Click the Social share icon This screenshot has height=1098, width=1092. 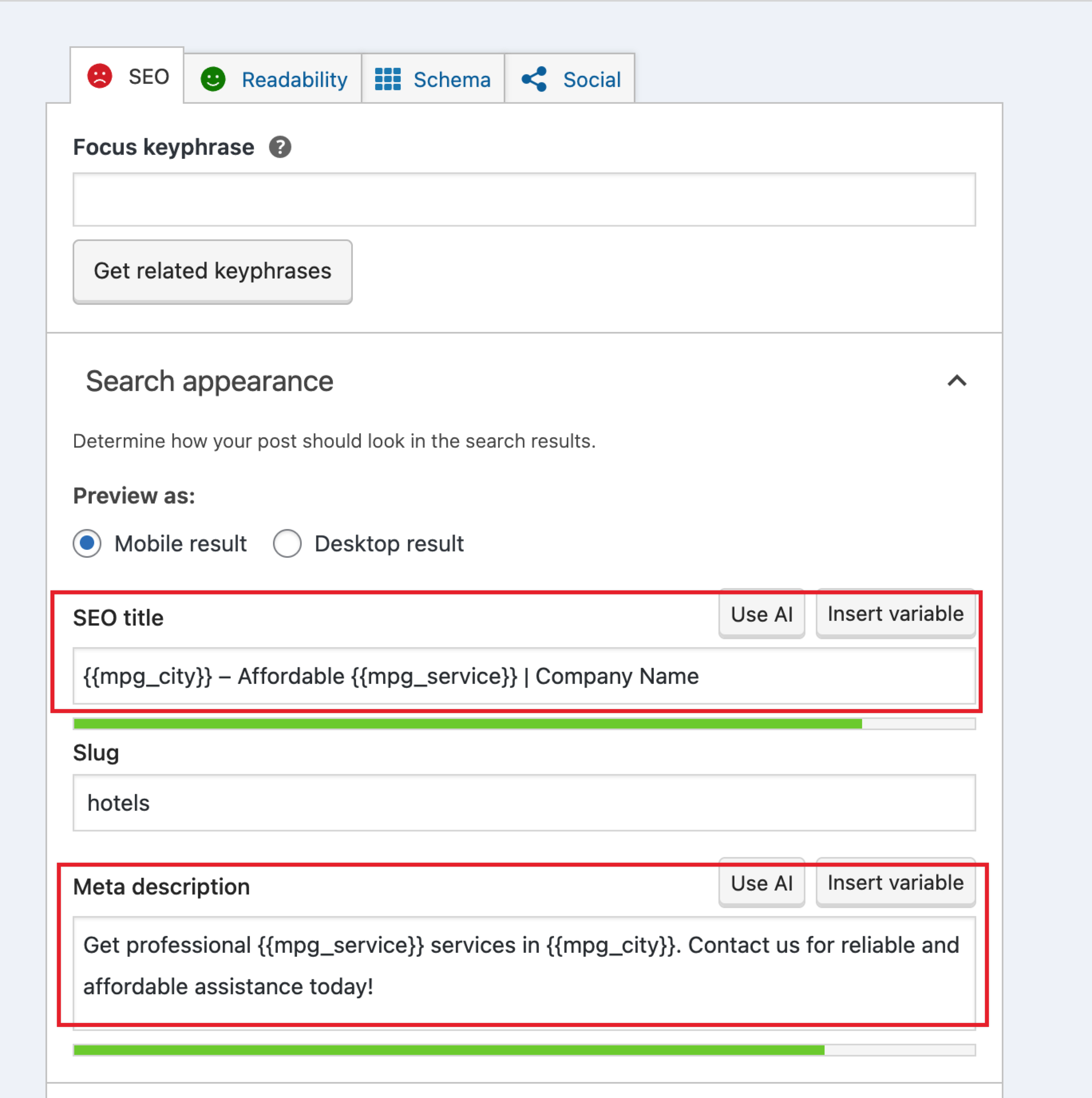point(534,79)
